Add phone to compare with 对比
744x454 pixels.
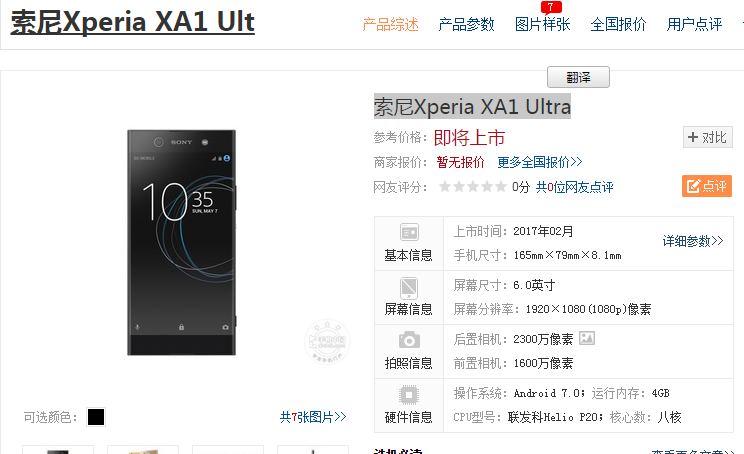(707, 137)
